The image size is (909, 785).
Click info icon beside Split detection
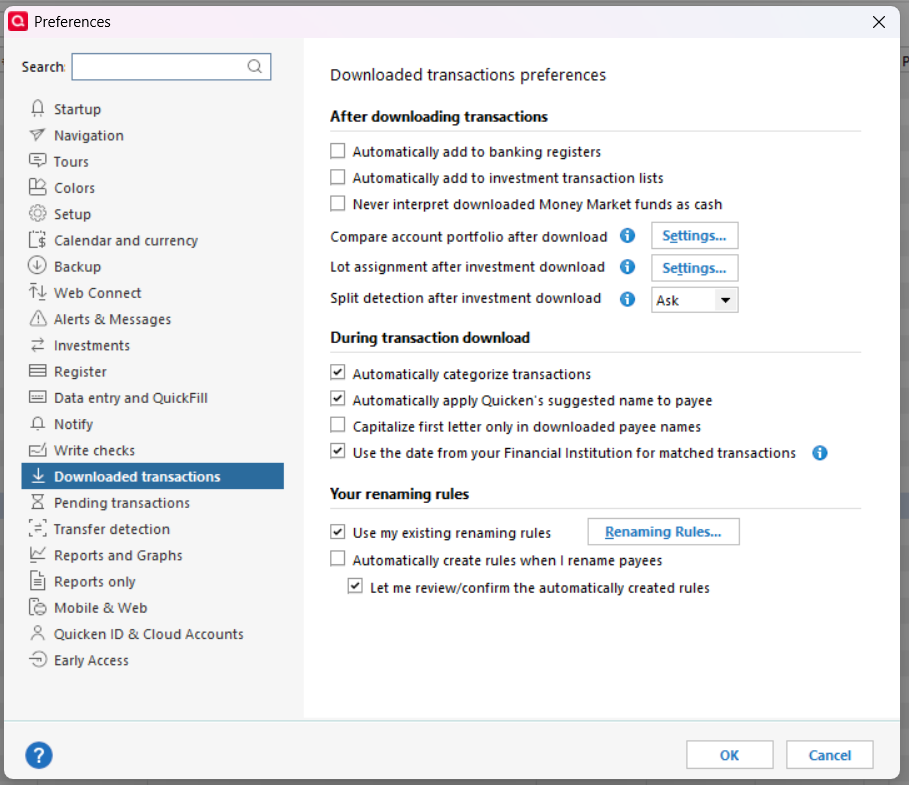point(627,299)
